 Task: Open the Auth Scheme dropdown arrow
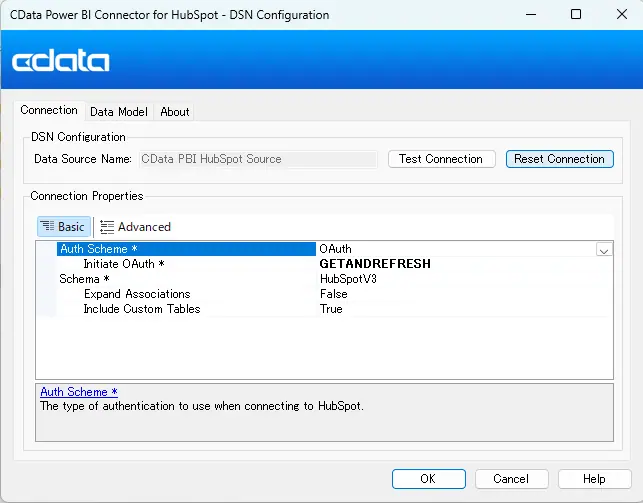point(603,250)
